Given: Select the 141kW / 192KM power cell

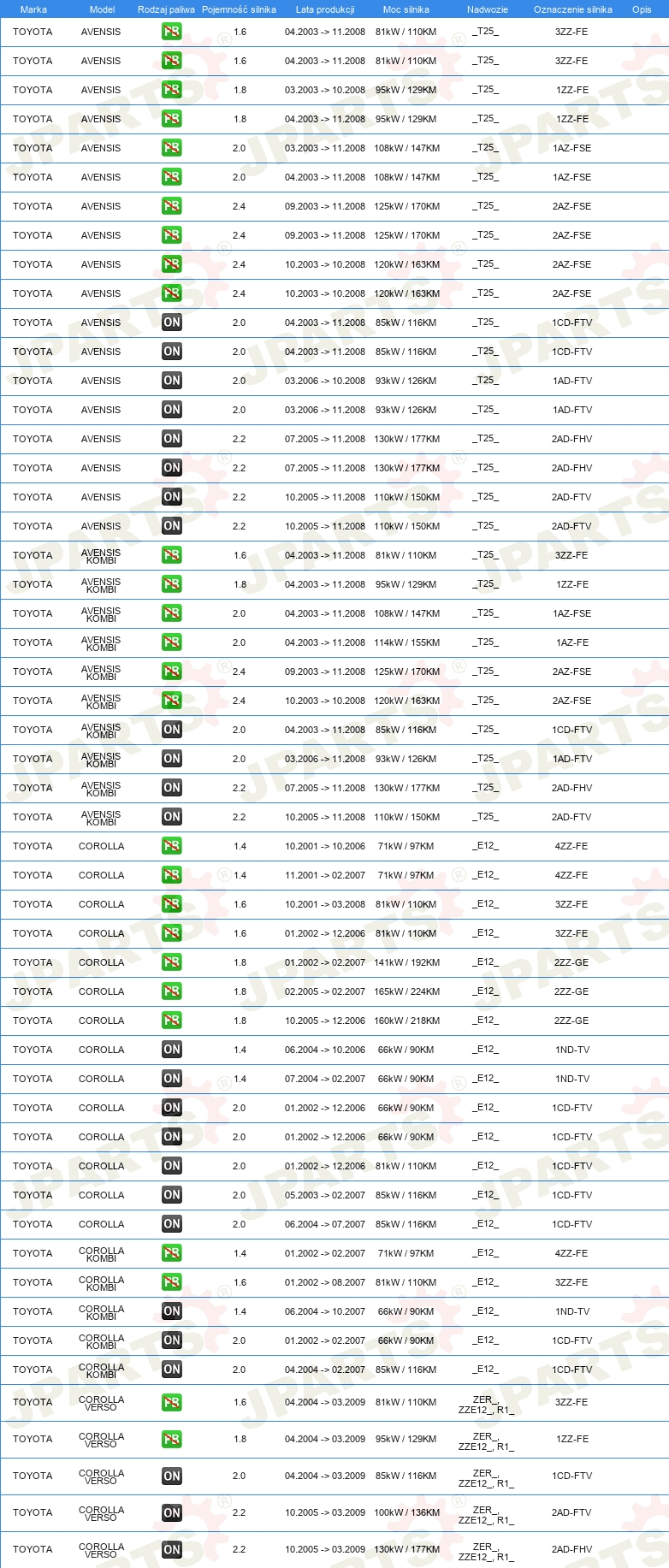Looking at the screenshot, I should coord(406,962).
